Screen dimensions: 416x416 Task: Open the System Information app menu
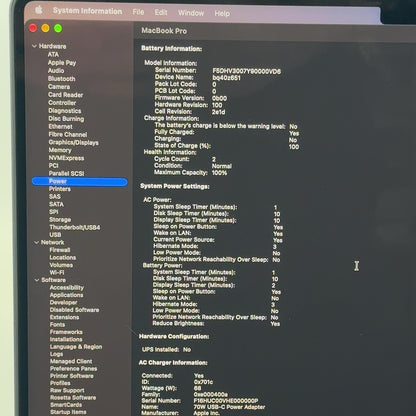click(x=87, y=11)
